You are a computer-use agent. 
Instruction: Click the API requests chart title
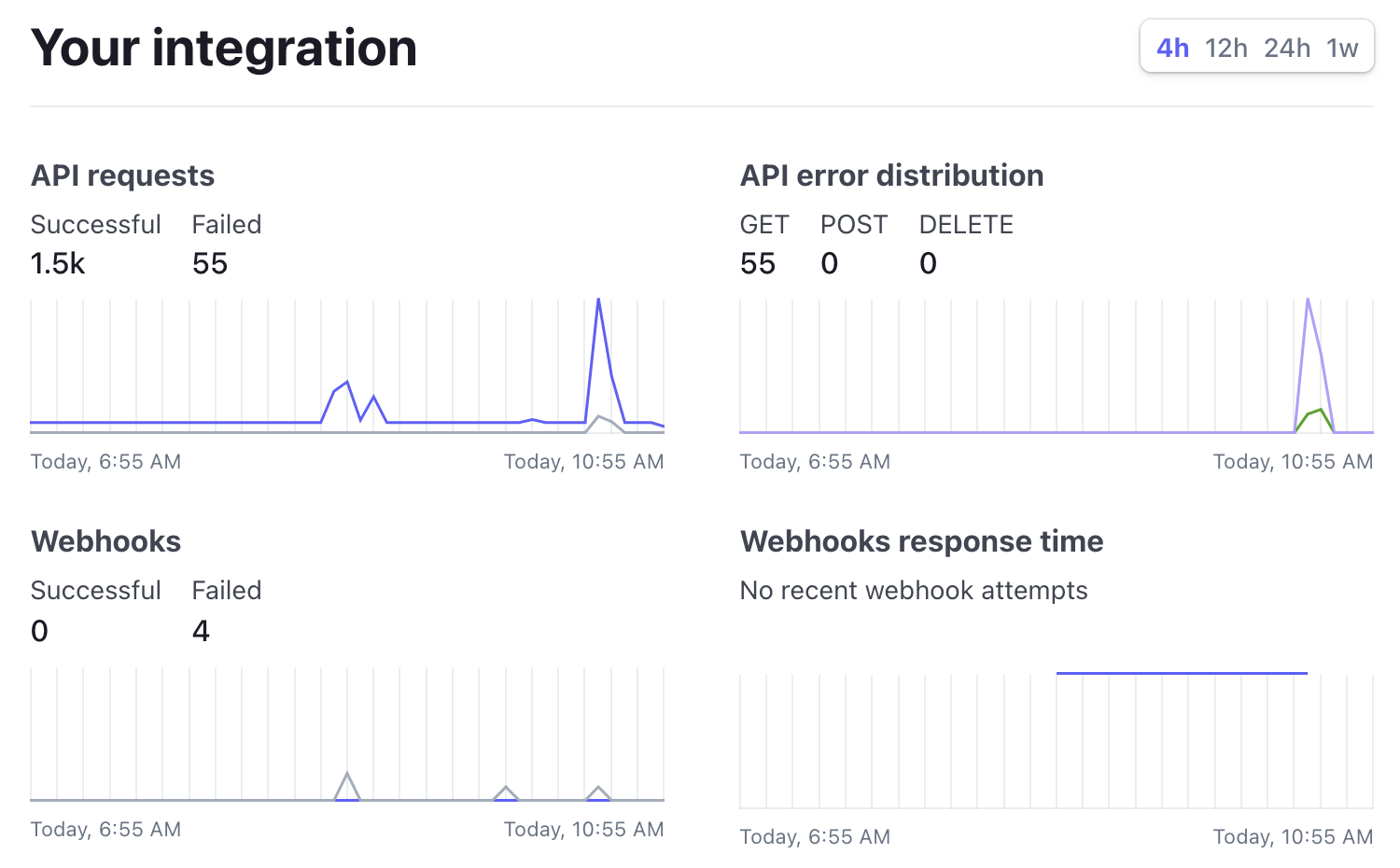(x=122, y=175)
